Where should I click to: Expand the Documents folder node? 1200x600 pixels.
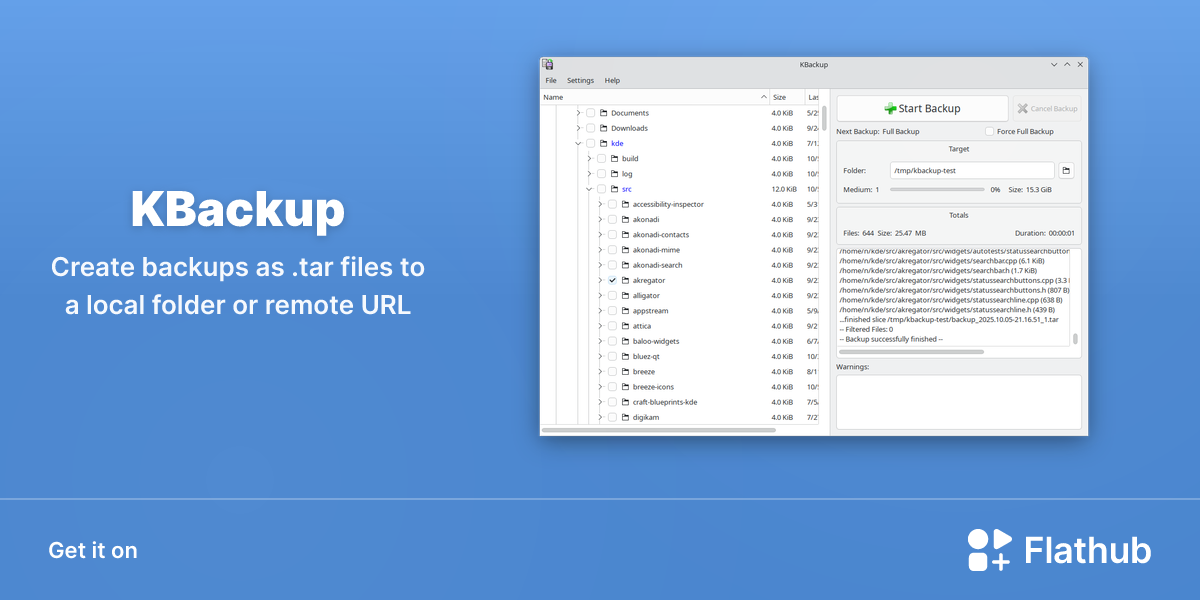tap(578, 113)
